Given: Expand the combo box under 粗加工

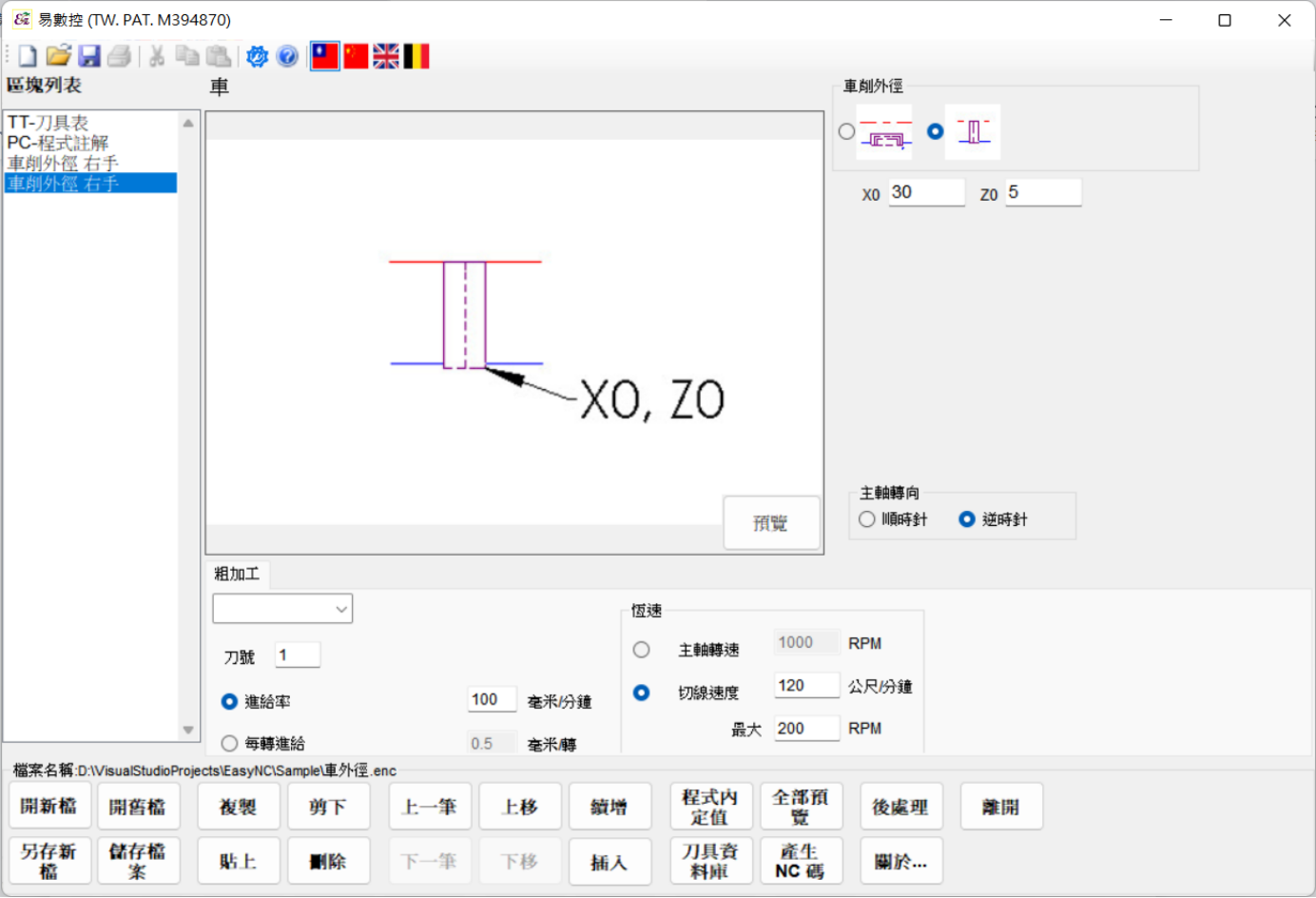Looking at the screenshot, I should [x=341, y=609].
